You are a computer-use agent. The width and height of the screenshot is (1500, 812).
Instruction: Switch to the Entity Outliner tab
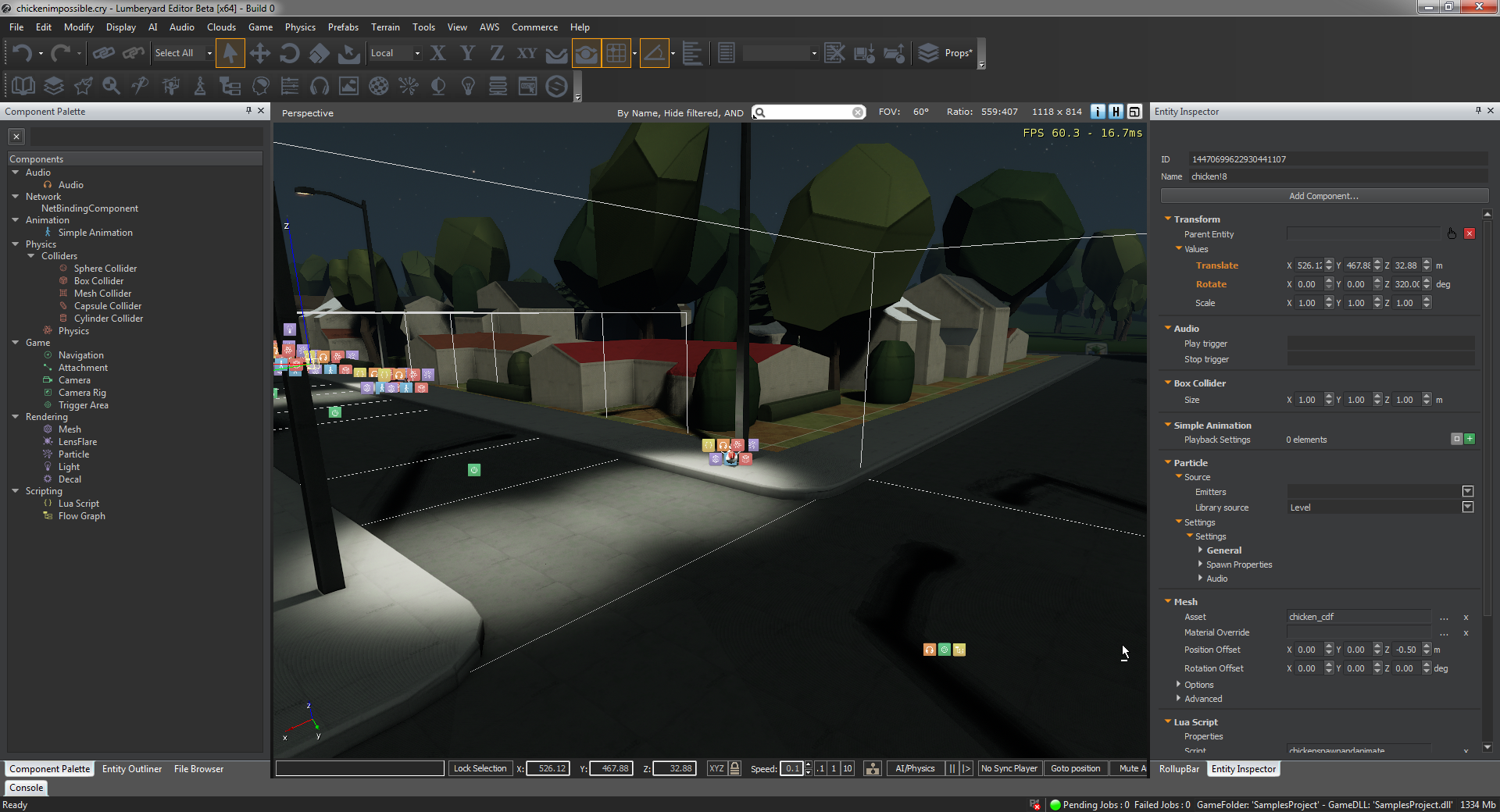click(x=131, y=769)
